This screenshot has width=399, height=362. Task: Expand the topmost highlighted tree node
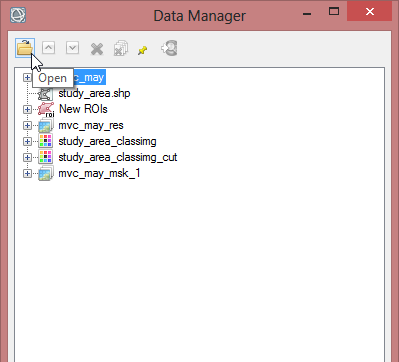click(27, 78)
